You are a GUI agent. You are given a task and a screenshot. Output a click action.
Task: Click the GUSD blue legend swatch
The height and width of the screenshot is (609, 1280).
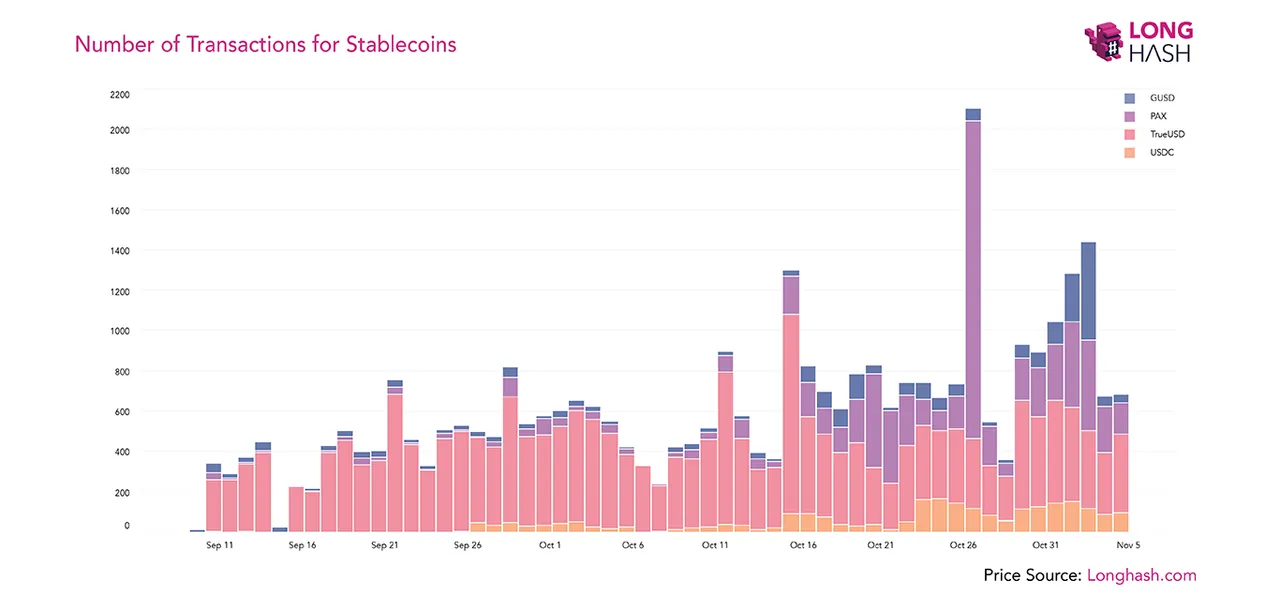[1130, 98]
